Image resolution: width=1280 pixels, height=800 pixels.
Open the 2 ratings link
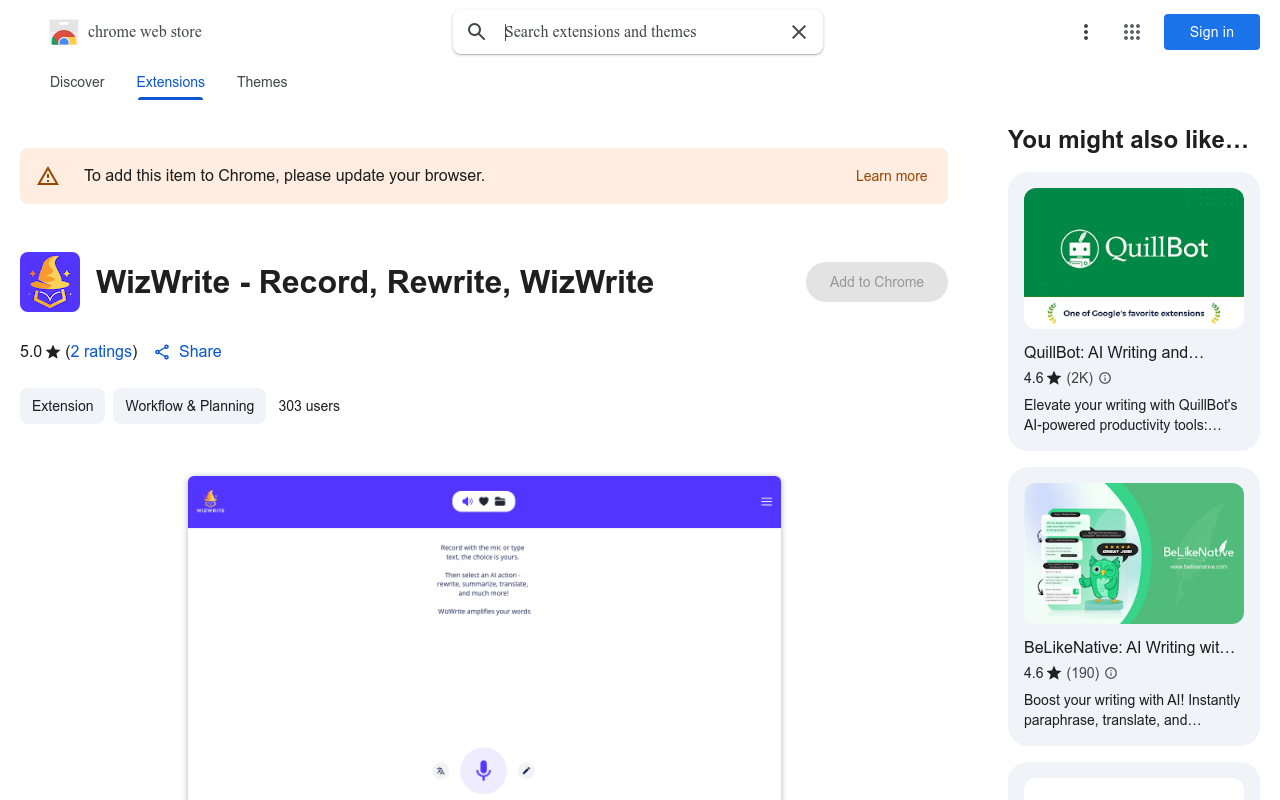click(x=101, y=352)
